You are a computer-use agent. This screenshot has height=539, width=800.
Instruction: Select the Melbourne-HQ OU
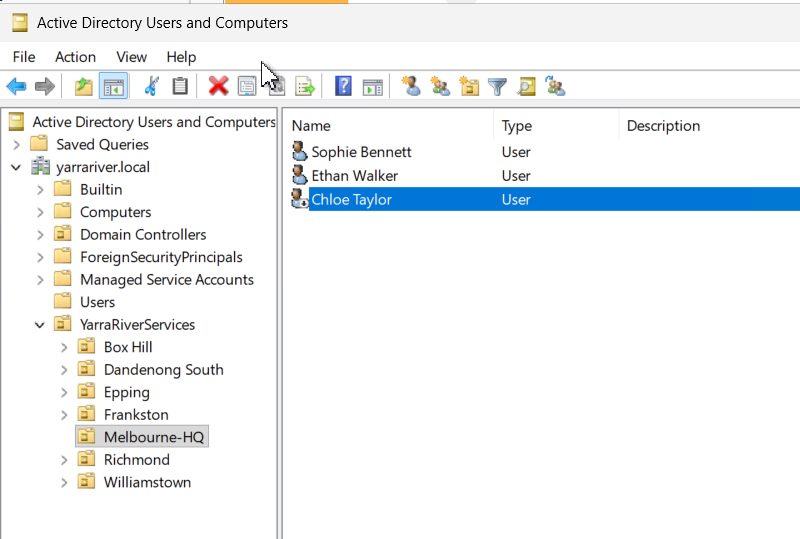[154, 437]
